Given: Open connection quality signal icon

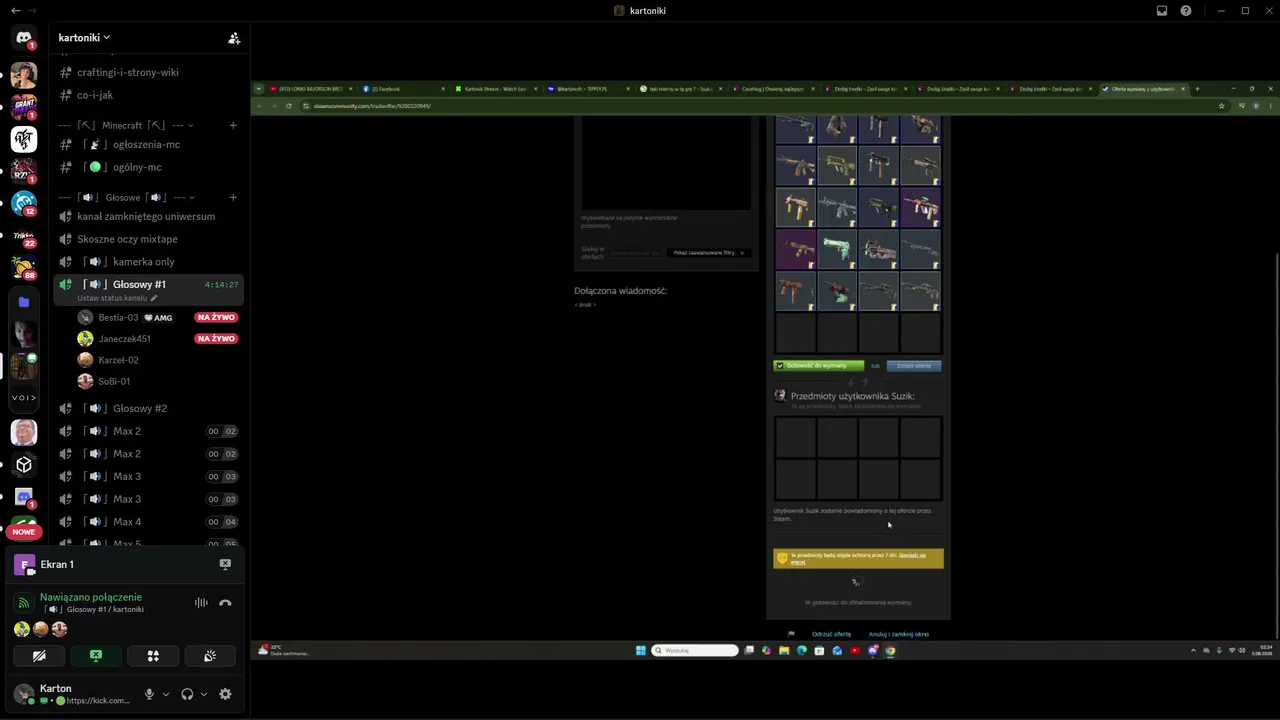Looking at the screenshot, I should [x=24, y=603].
